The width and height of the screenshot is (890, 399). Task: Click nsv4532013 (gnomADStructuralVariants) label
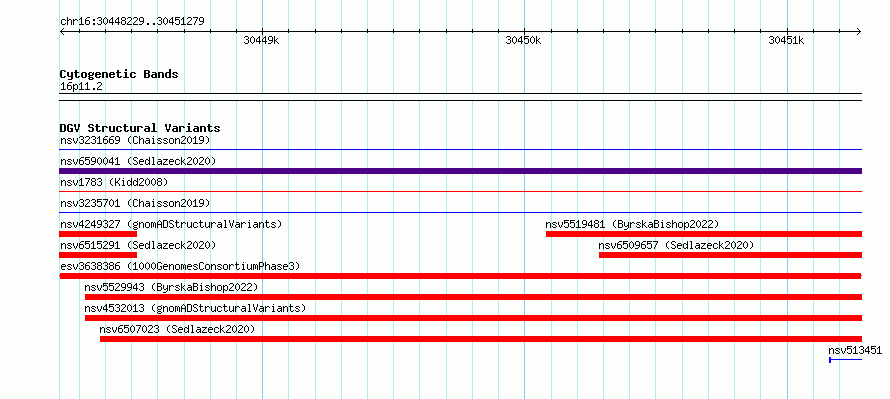coord(195,308)
